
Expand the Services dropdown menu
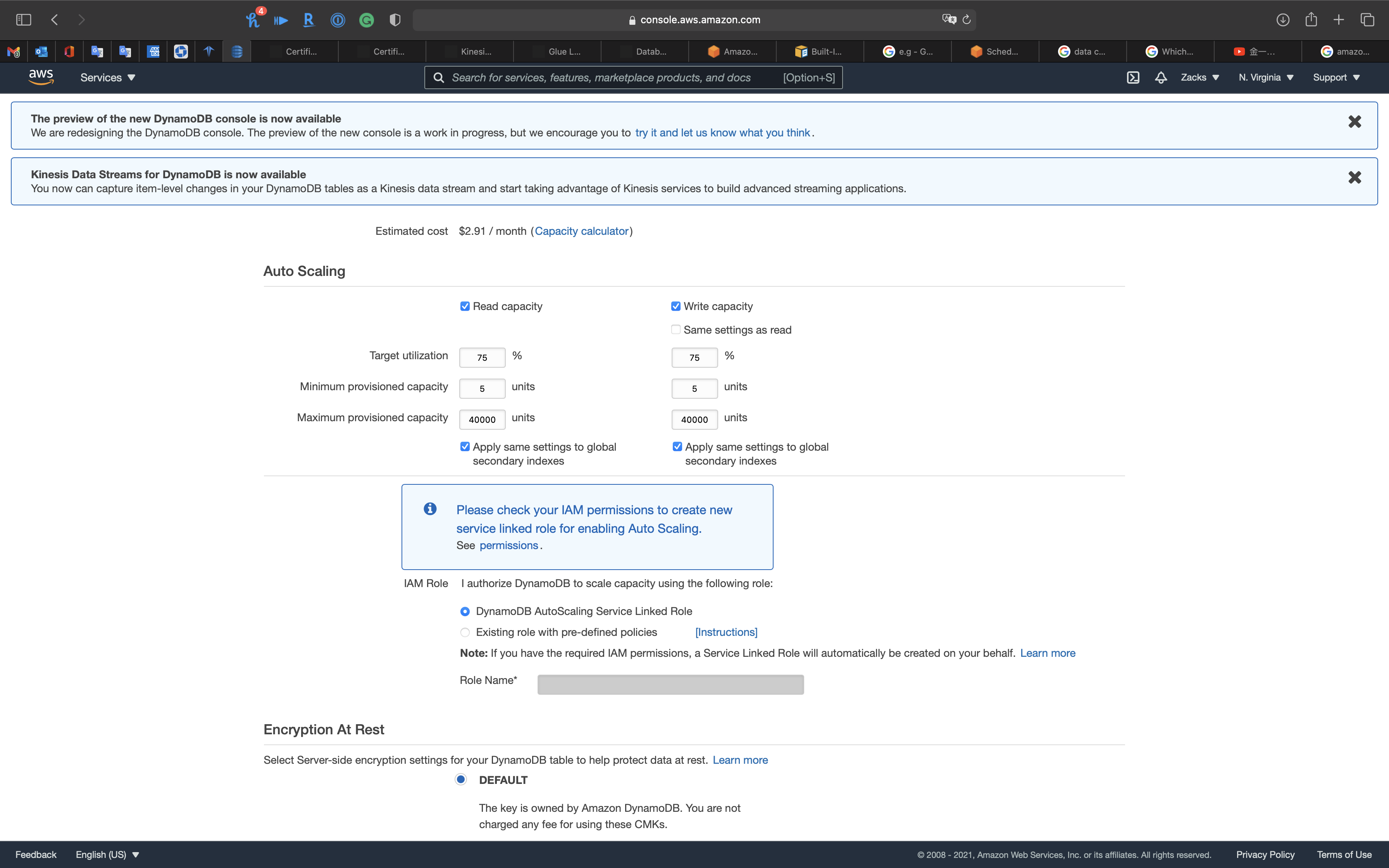(107, 77)
